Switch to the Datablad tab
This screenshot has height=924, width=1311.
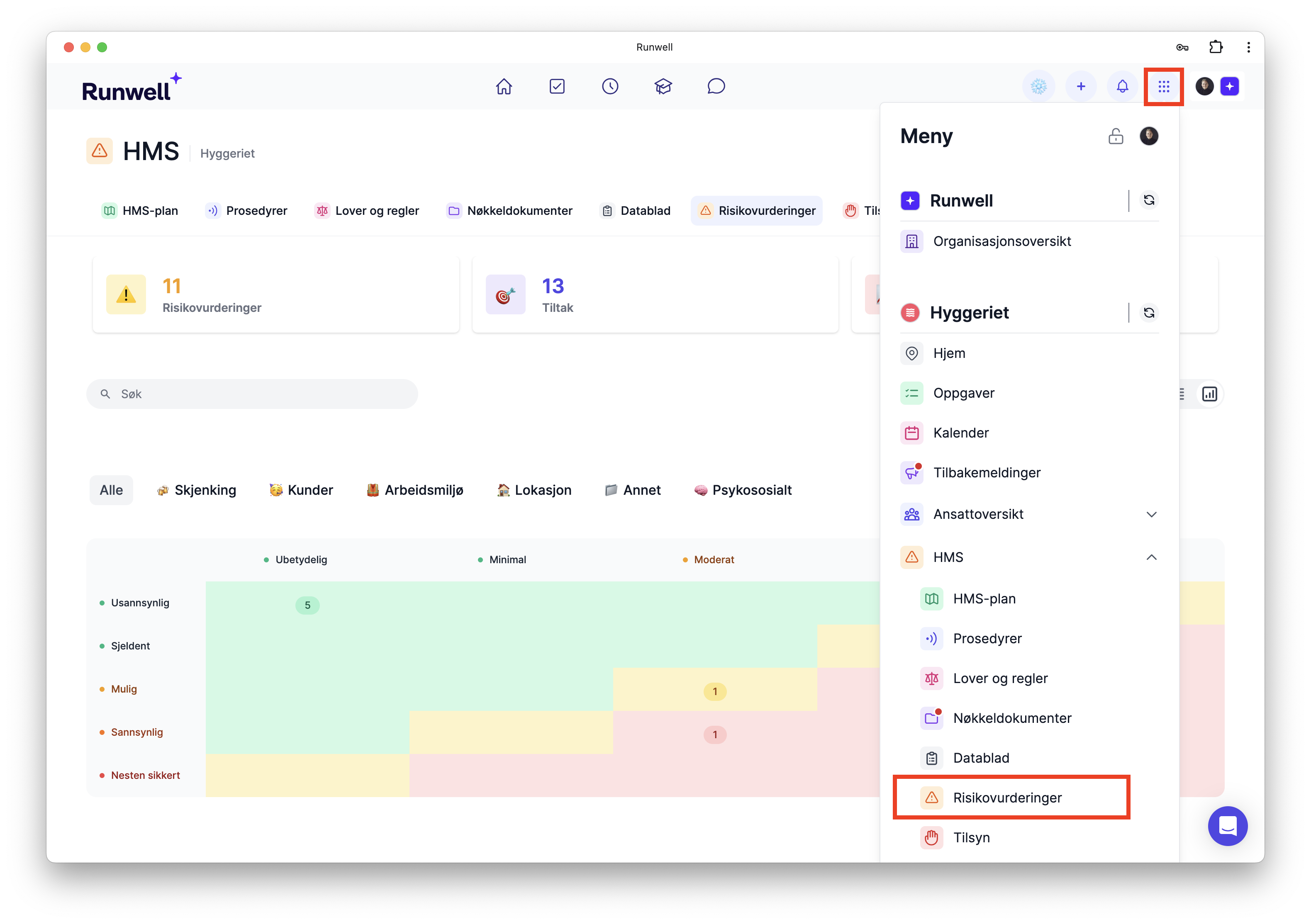636,211
